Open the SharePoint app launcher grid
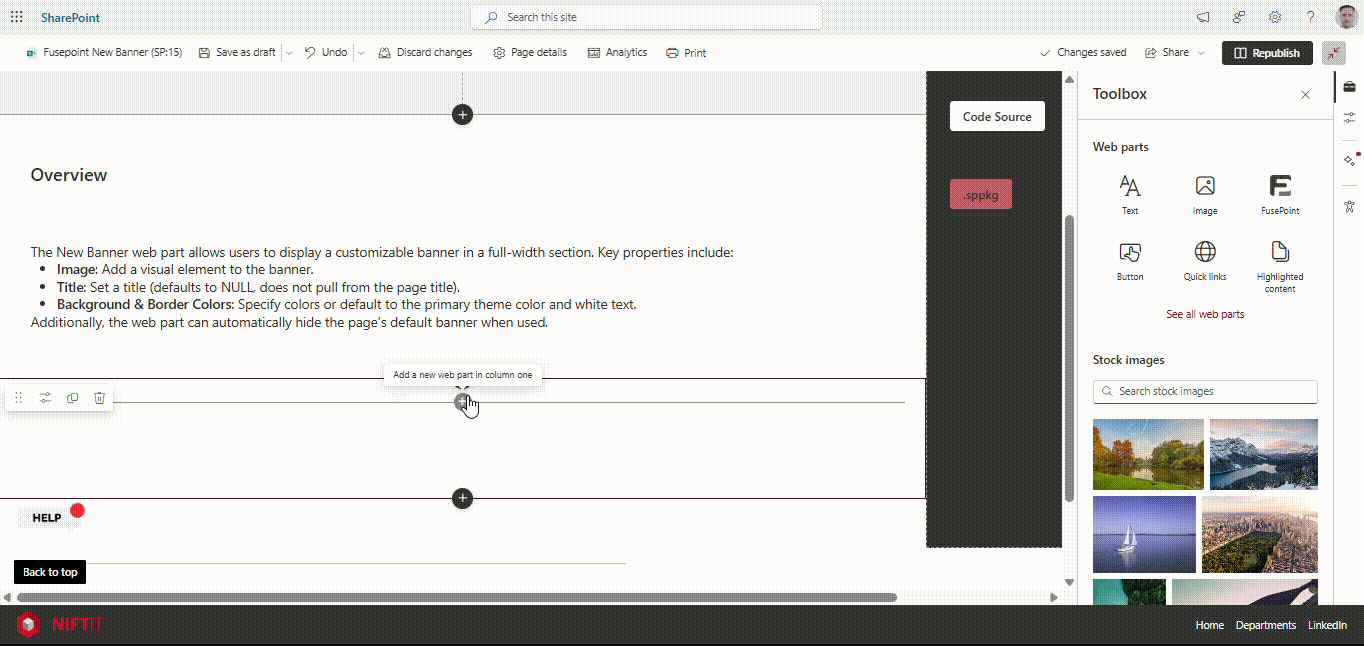1364x646 pixels. (17, 17)
